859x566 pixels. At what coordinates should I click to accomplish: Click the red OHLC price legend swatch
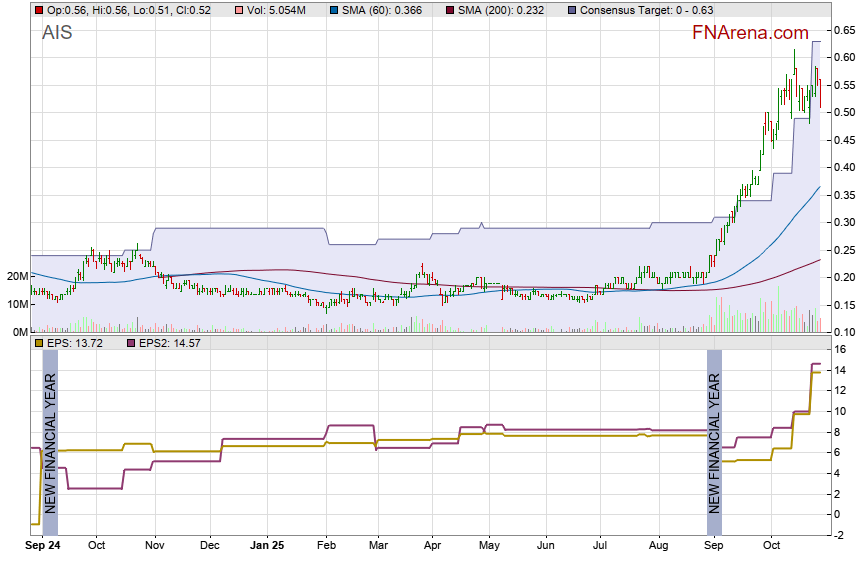(x=38, y=10)
